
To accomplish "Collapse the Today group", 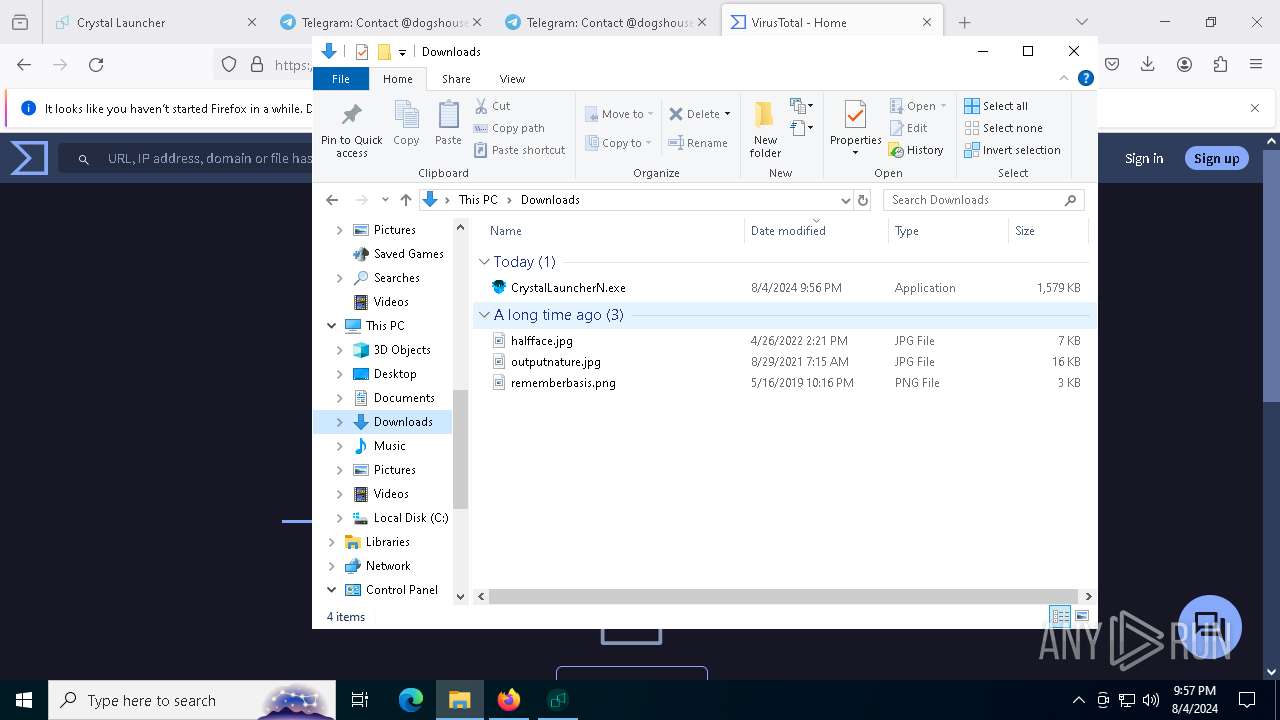I will point(484,262).
